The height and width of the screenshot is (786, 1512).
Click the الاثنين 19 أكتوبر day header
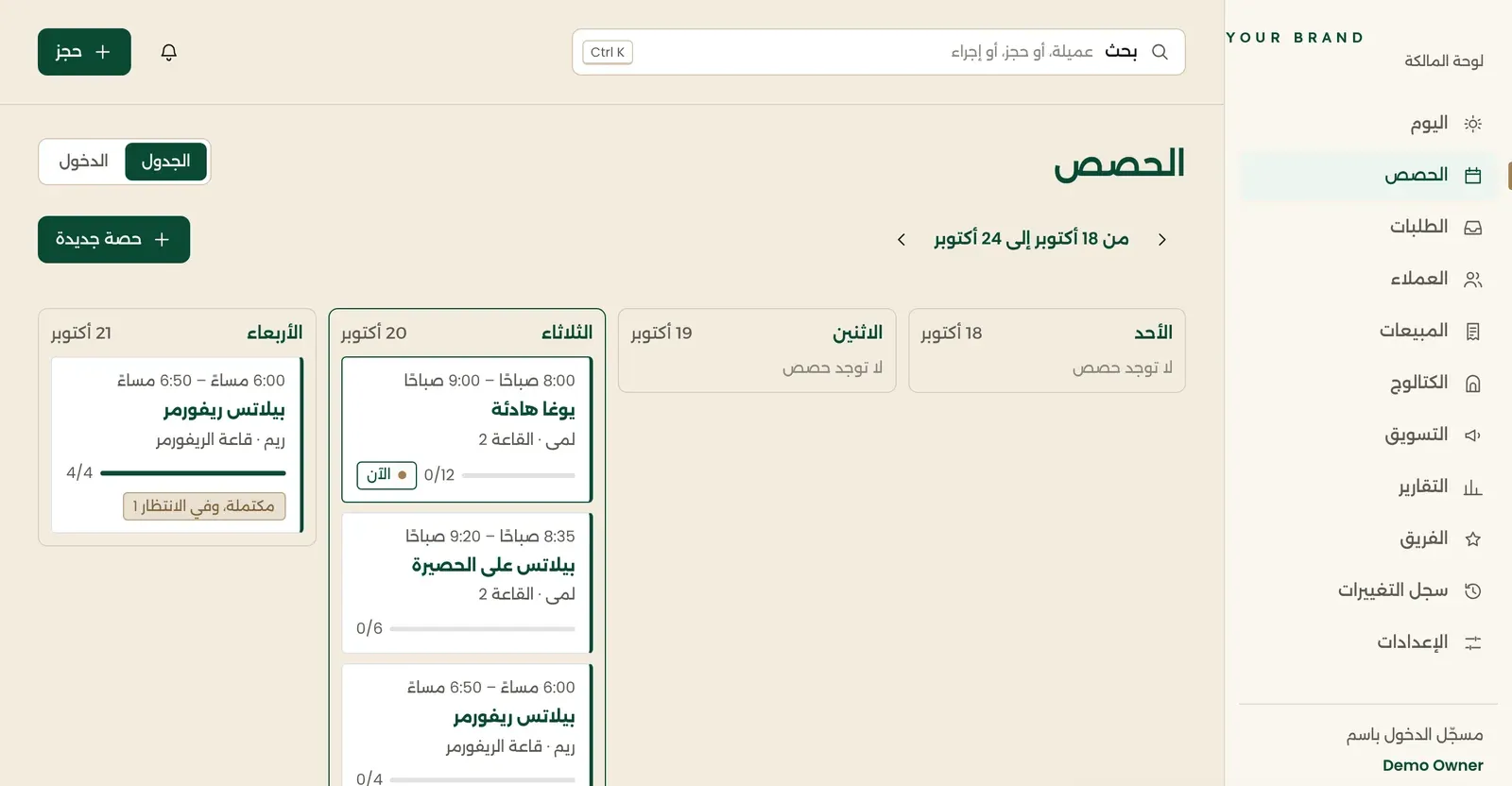coord(757,333)
